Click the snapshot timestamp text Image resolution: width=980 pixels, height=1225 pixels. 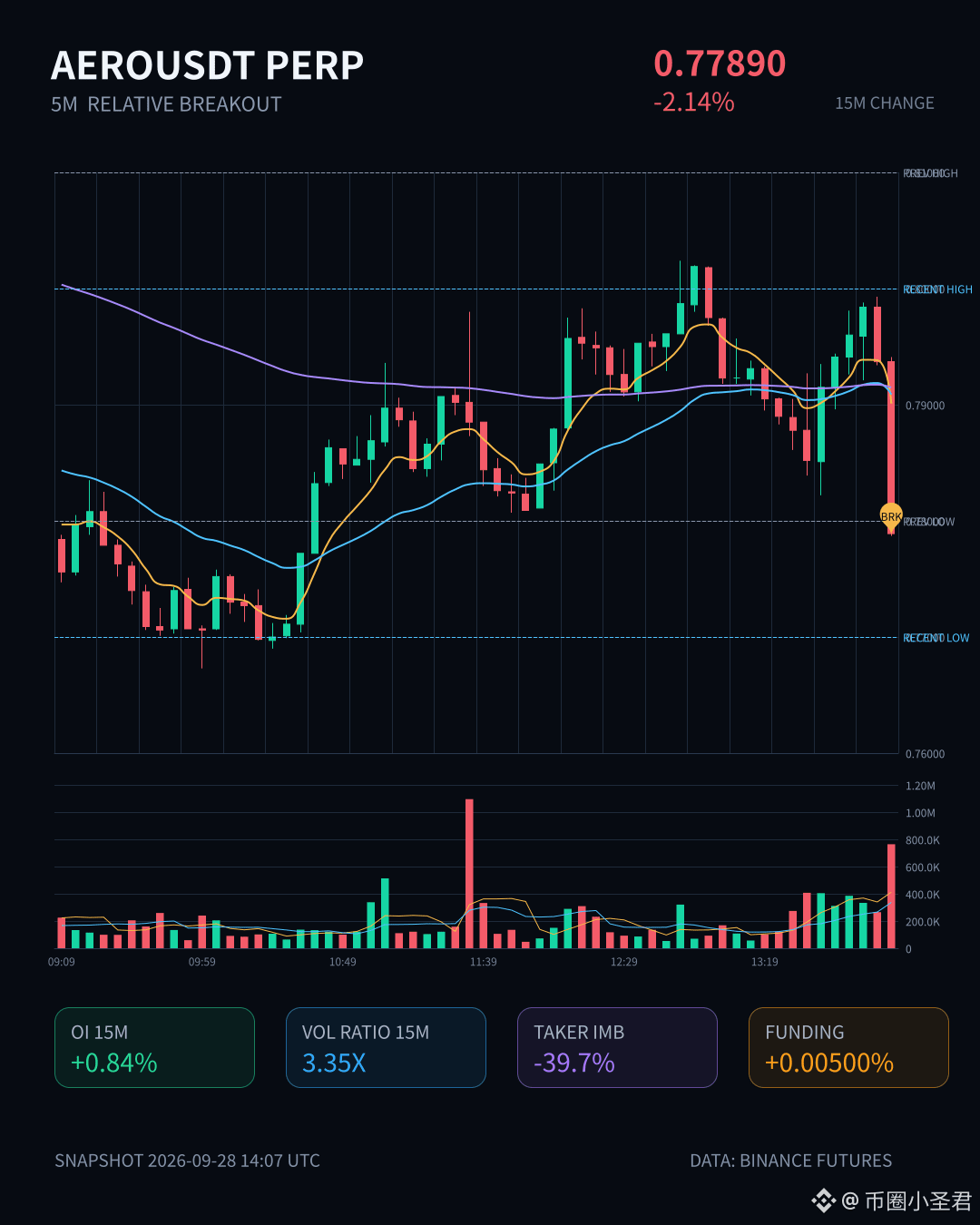(188, 1161)
